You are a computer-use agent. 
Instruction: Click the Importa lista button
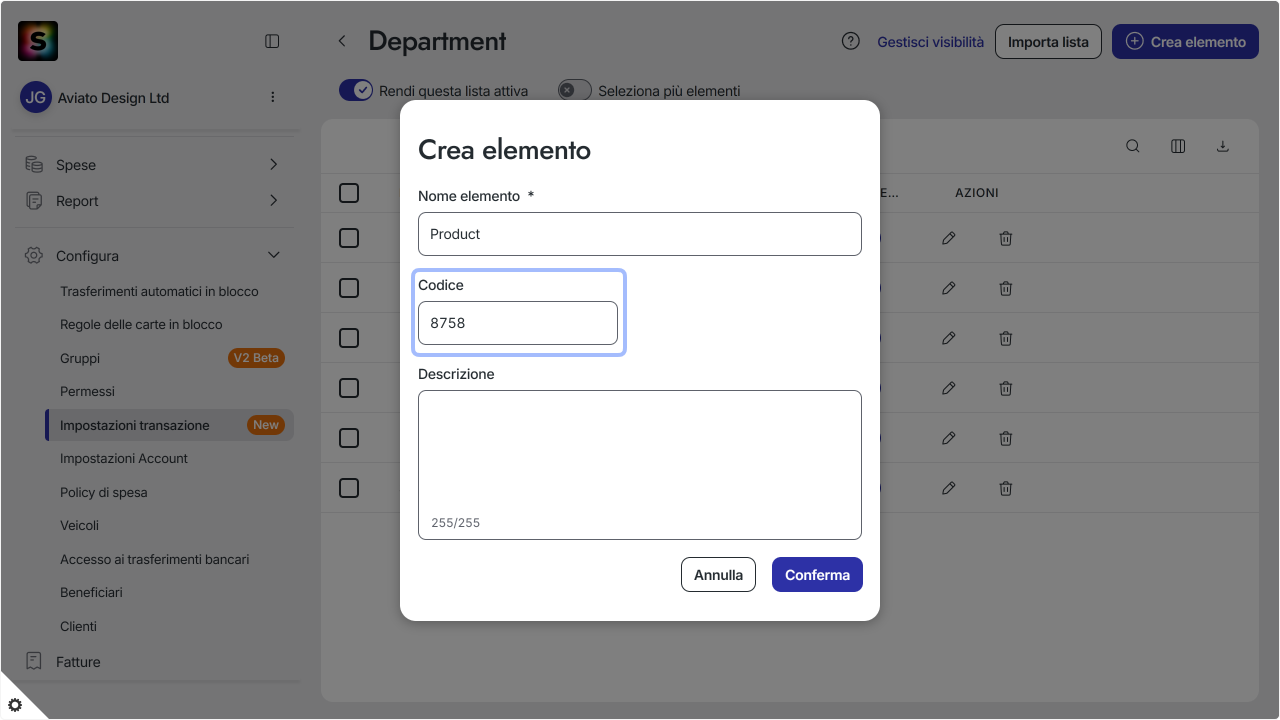click(x=1048, y=42)
